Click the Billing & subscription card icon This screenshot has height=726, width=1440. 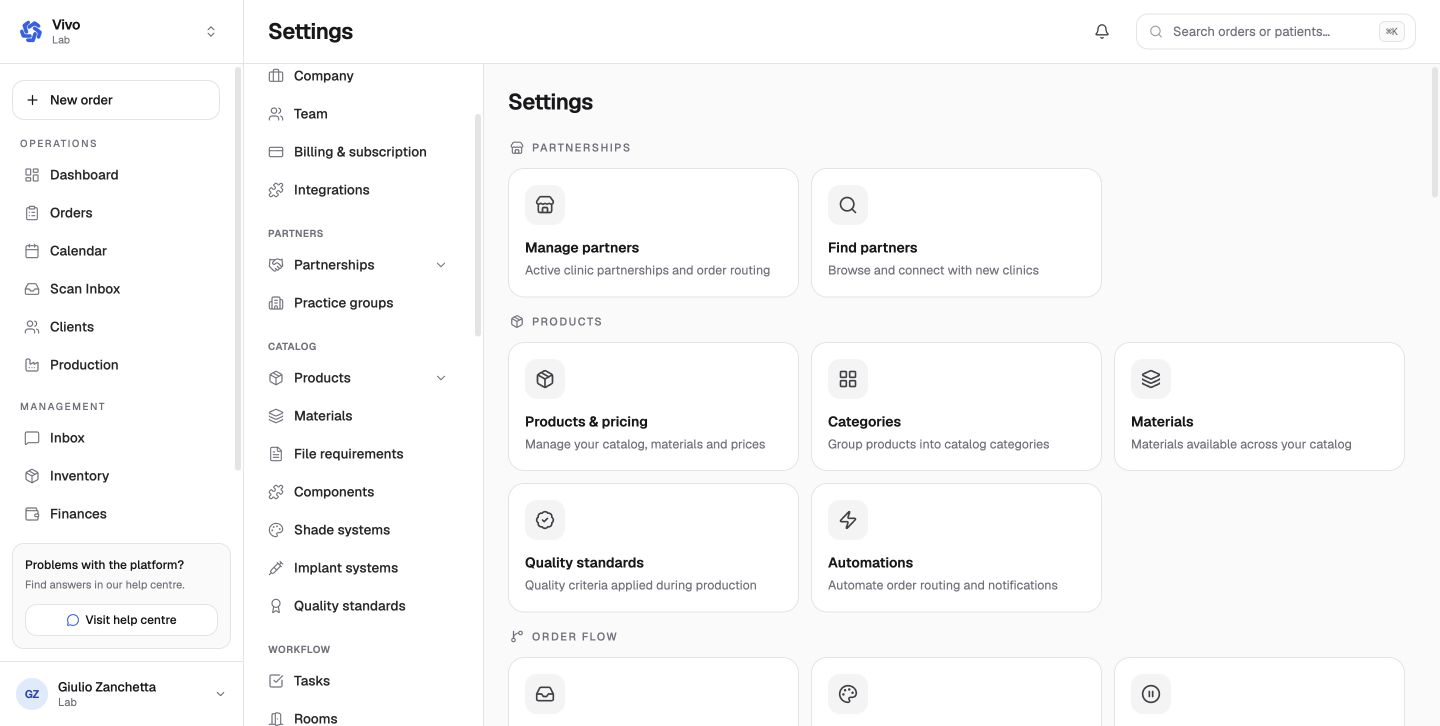pyautogui.click(x=276, y=152)
